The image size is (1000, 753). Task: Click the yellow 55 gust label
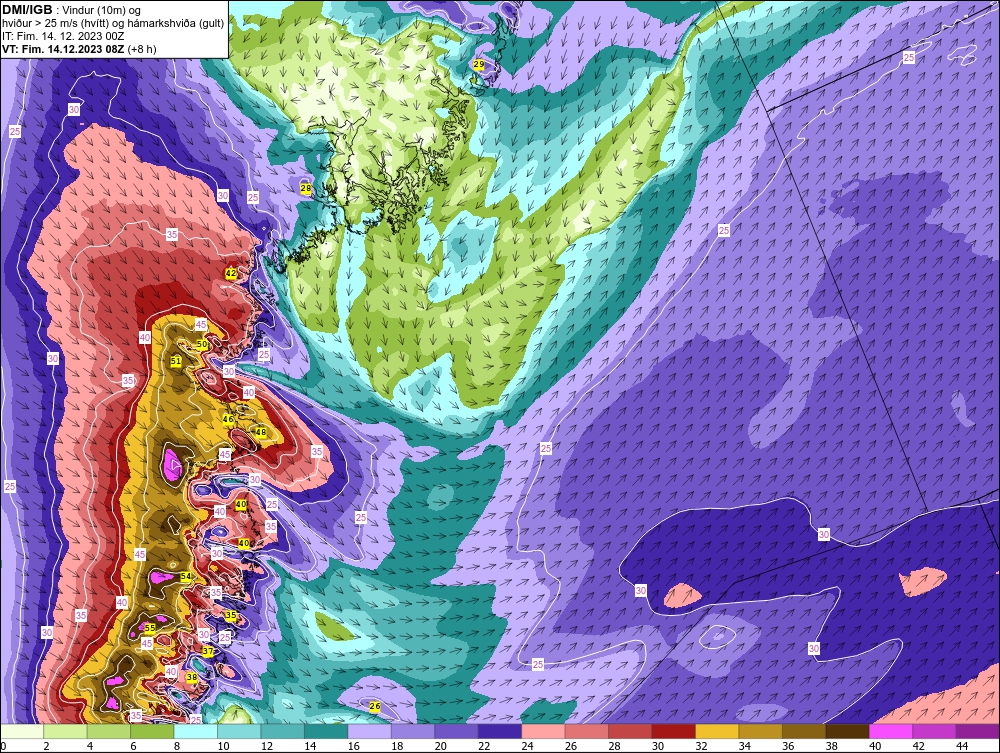(x=150, y=628)
